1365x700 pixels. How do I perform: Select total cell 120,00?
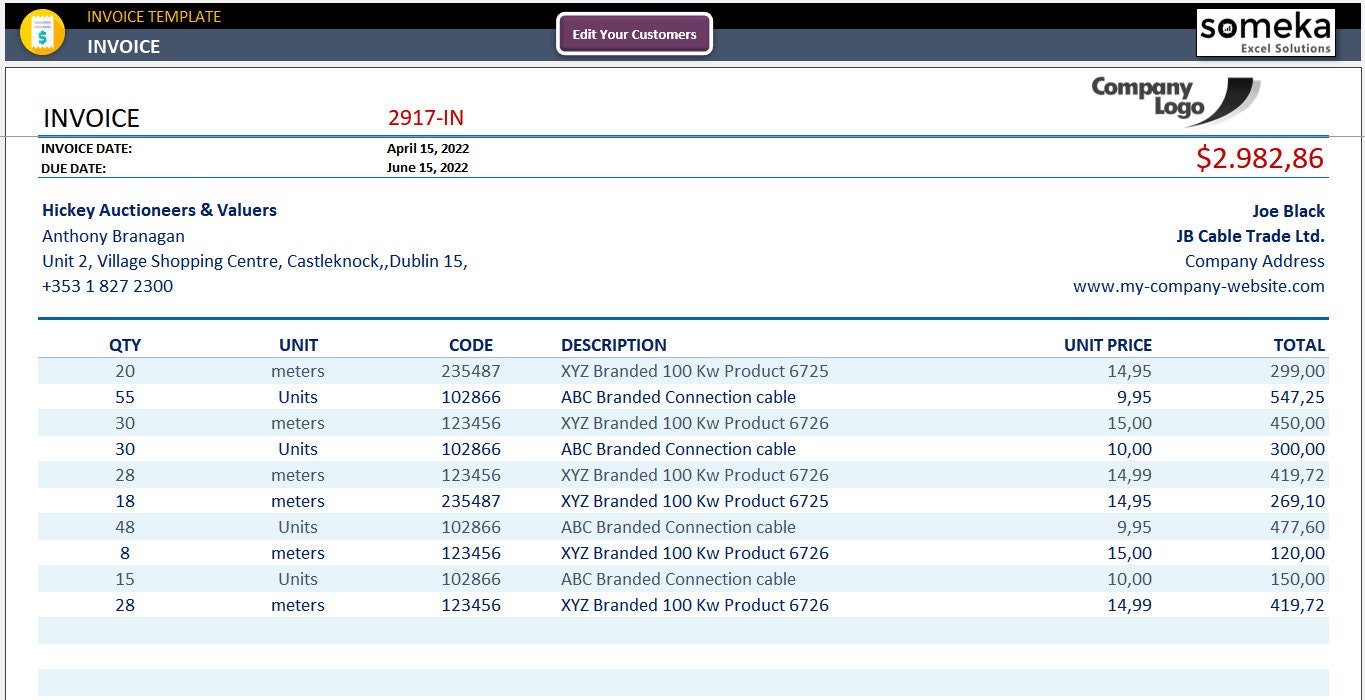point(1299,553)
